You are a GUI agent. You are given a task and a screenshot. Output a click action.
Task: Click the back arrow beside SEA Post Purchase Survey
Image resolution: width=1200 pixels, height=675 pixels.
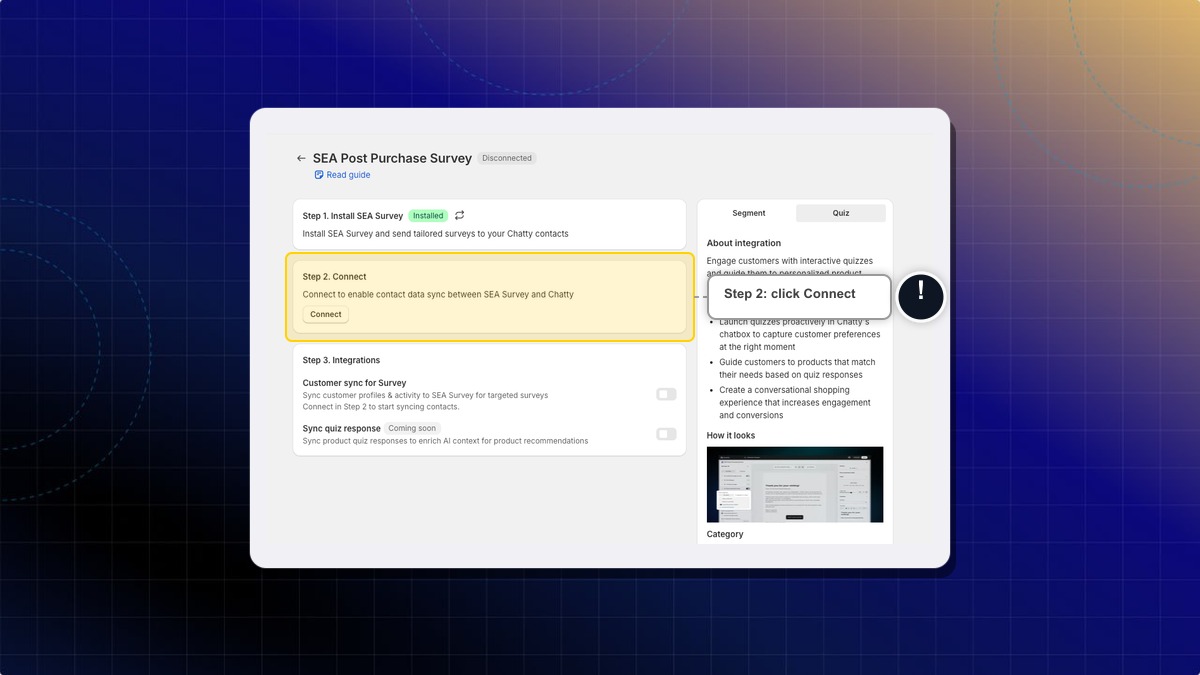pos(301,158)
